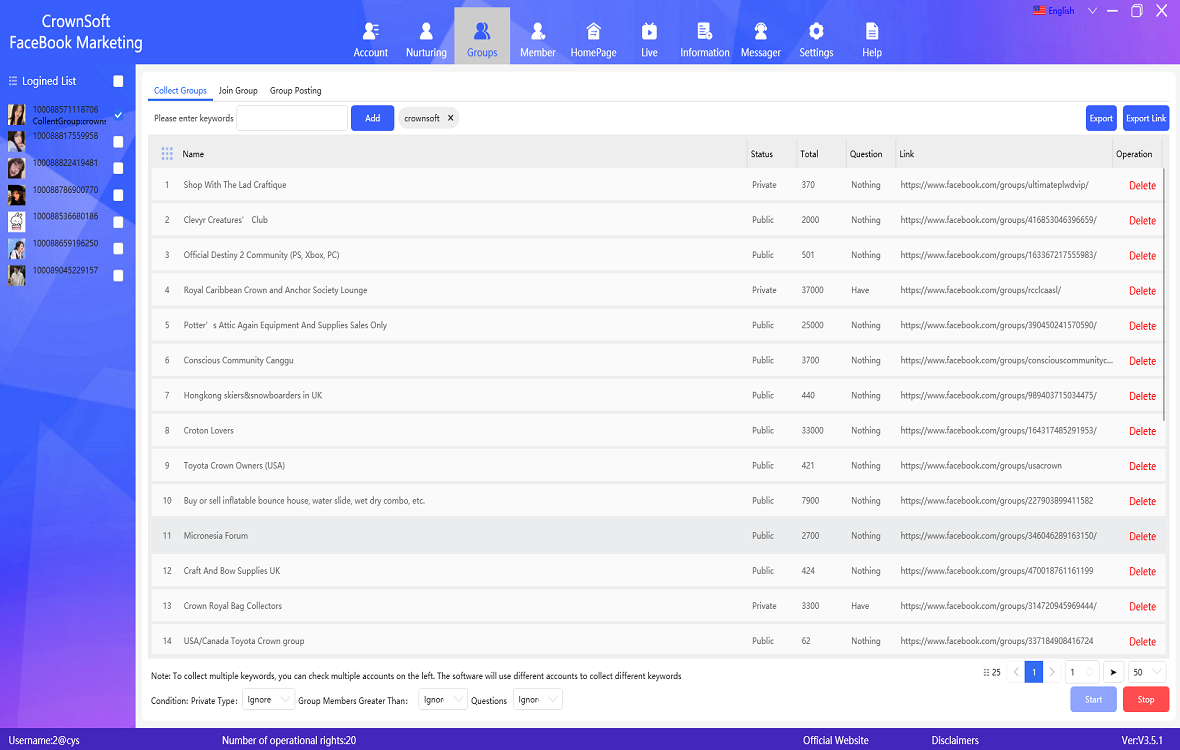
Task: Go to previous page arrow
Action: point(1016,672)
